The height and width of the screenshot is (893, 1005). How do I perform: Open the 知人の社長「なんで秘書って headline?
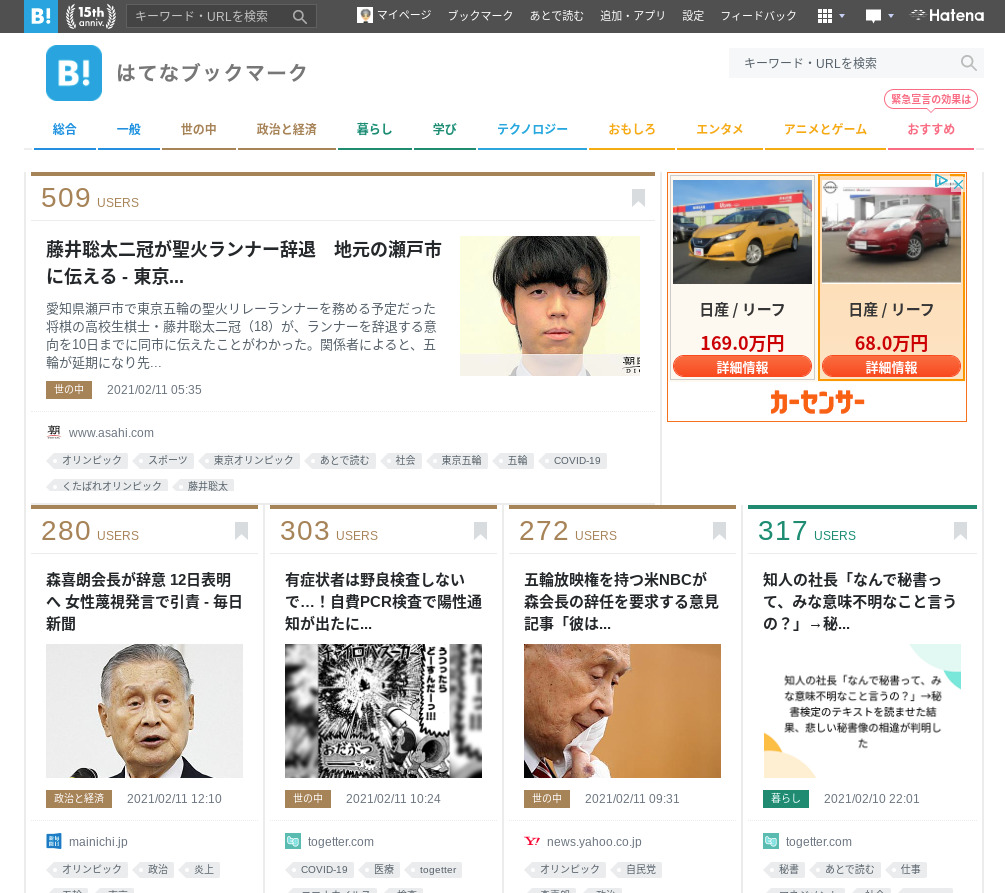point(861,601)
